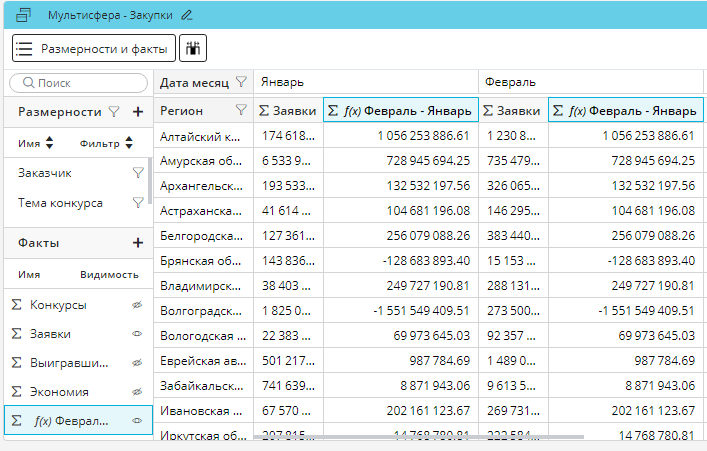Sort dimensions by the Имя column arrows
This screenshot has height=451, width=707.
[50, 144]
